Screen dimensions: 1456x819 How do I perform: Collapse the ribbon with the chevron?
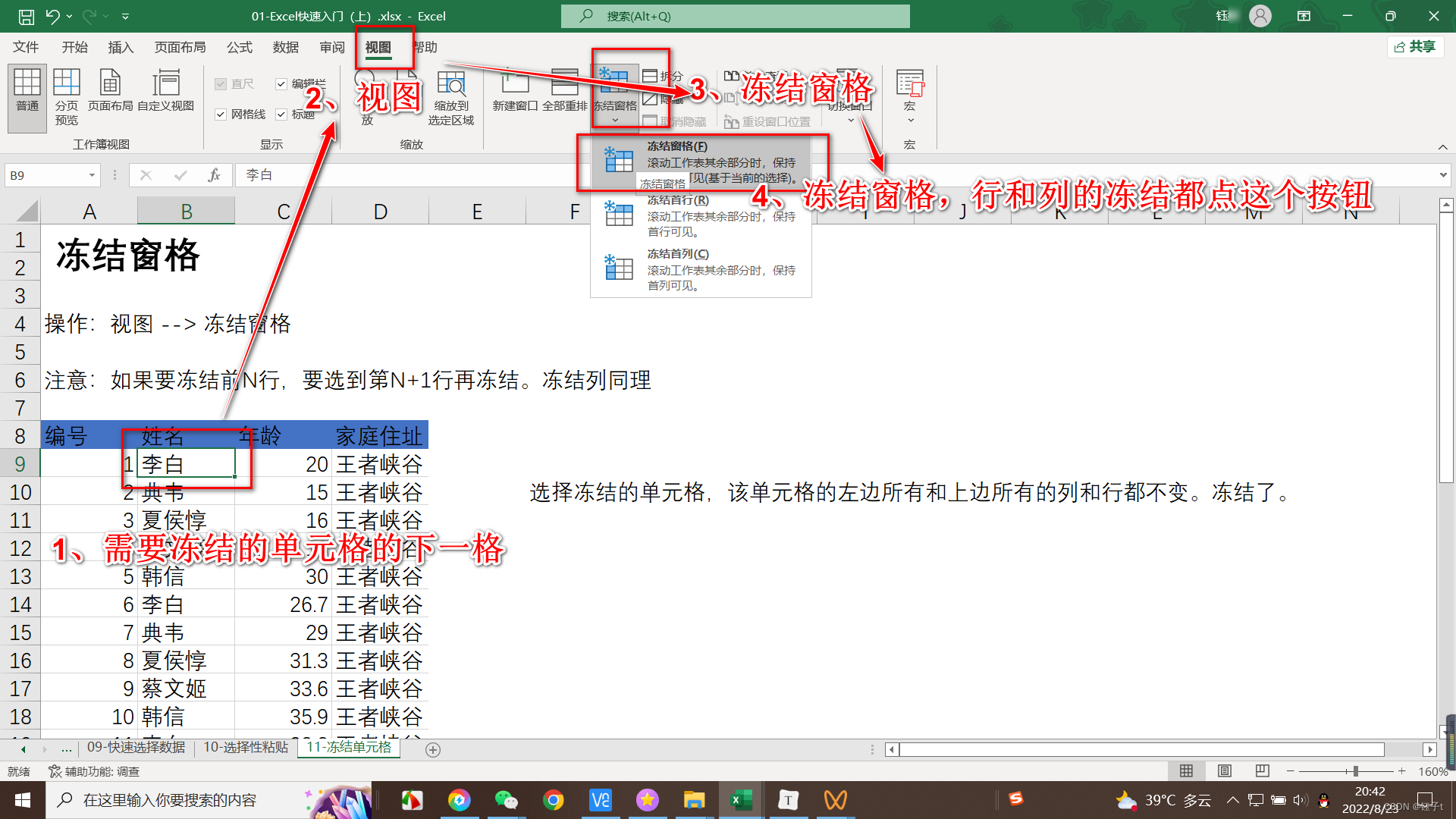point(1442,146)
